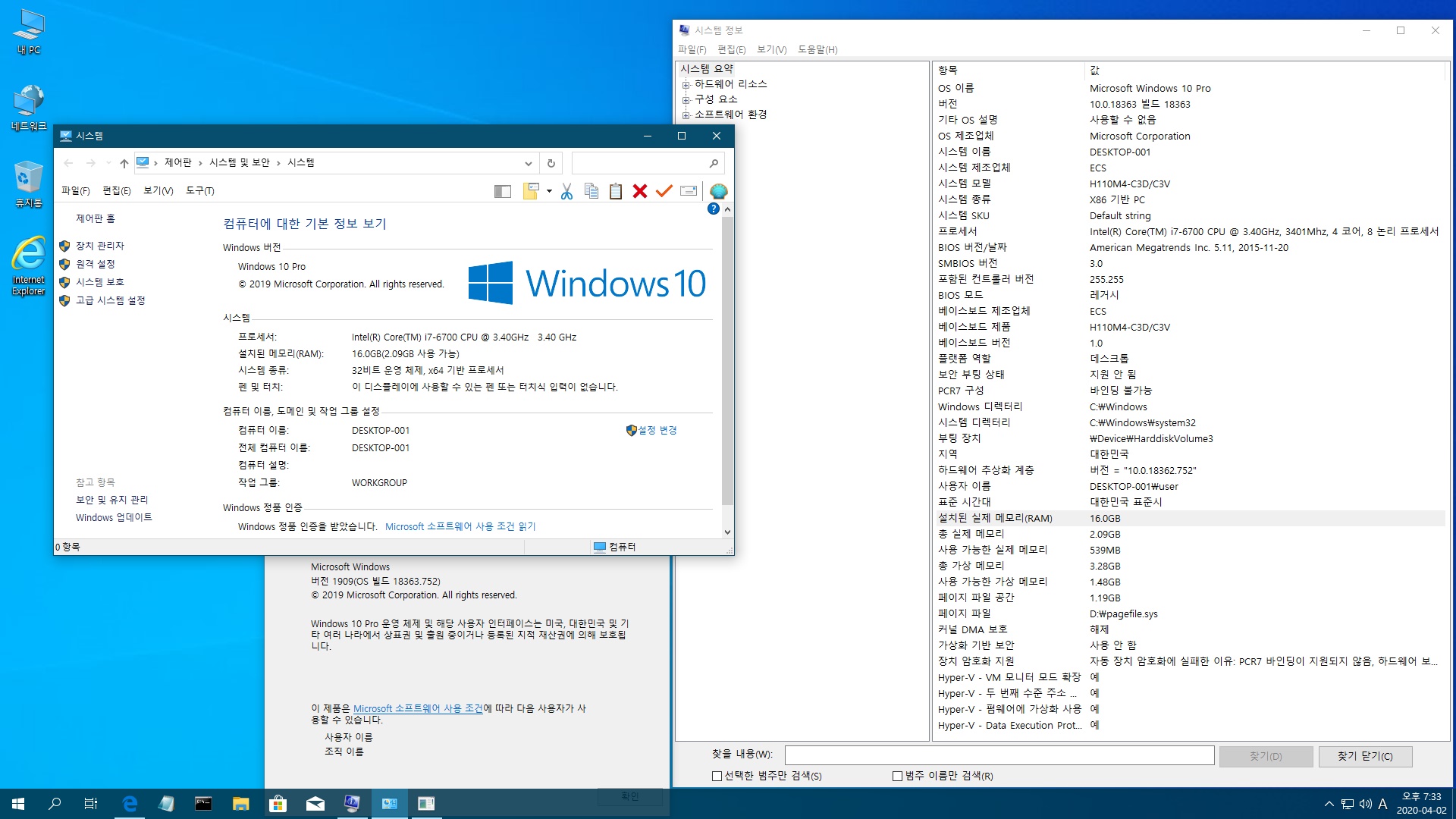Viewport: 1456px width, 819px height.
Task: Open the 파일(F) menu in System window
Action: click(x=75, y=191)
